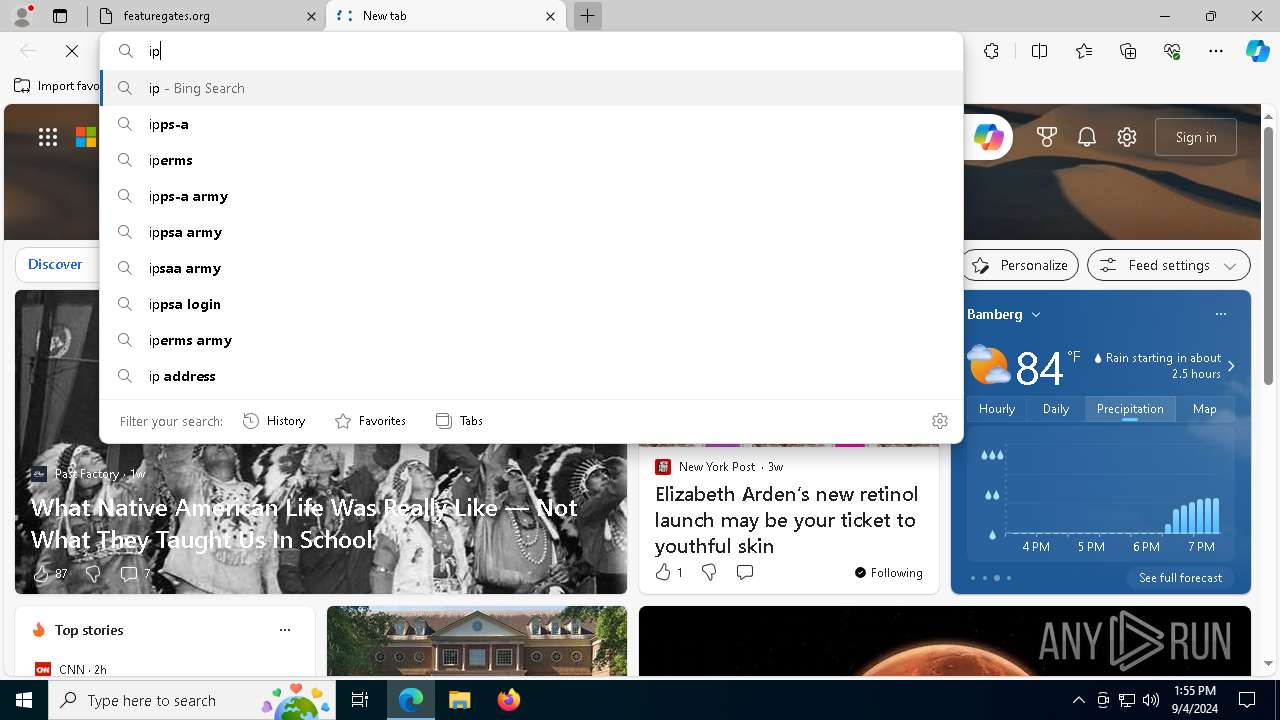Open File Explorer from the taskbar

click(x=459, y=701)
